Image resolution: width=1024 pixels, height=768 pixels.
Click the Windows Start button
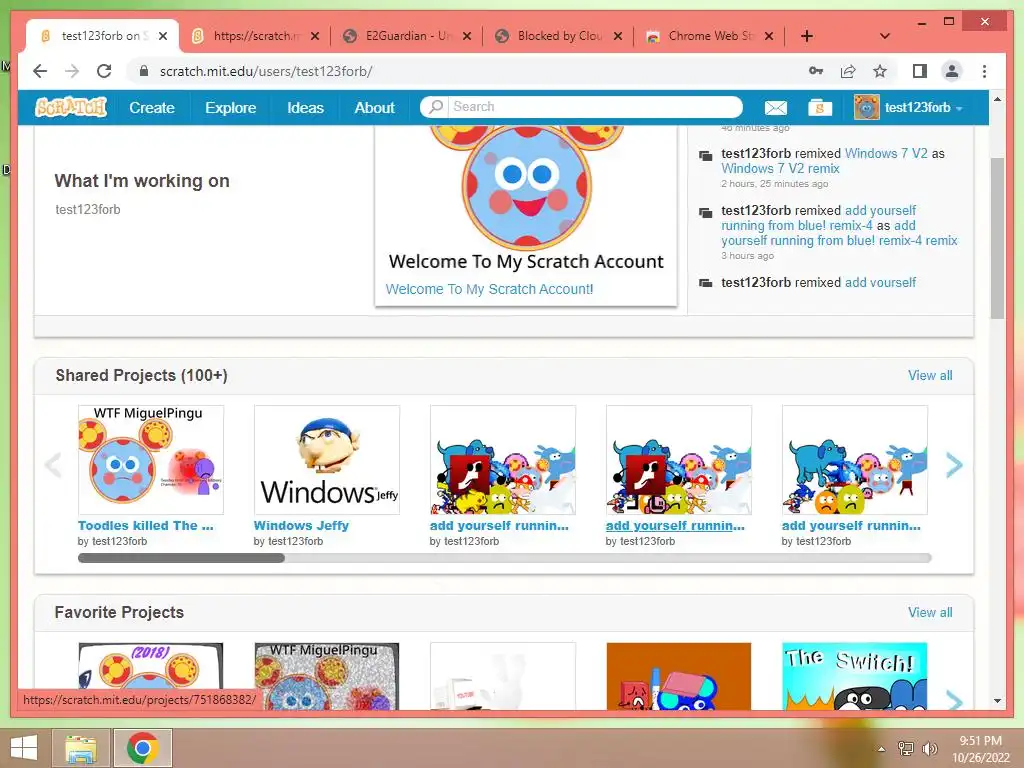tap(24, 748)
